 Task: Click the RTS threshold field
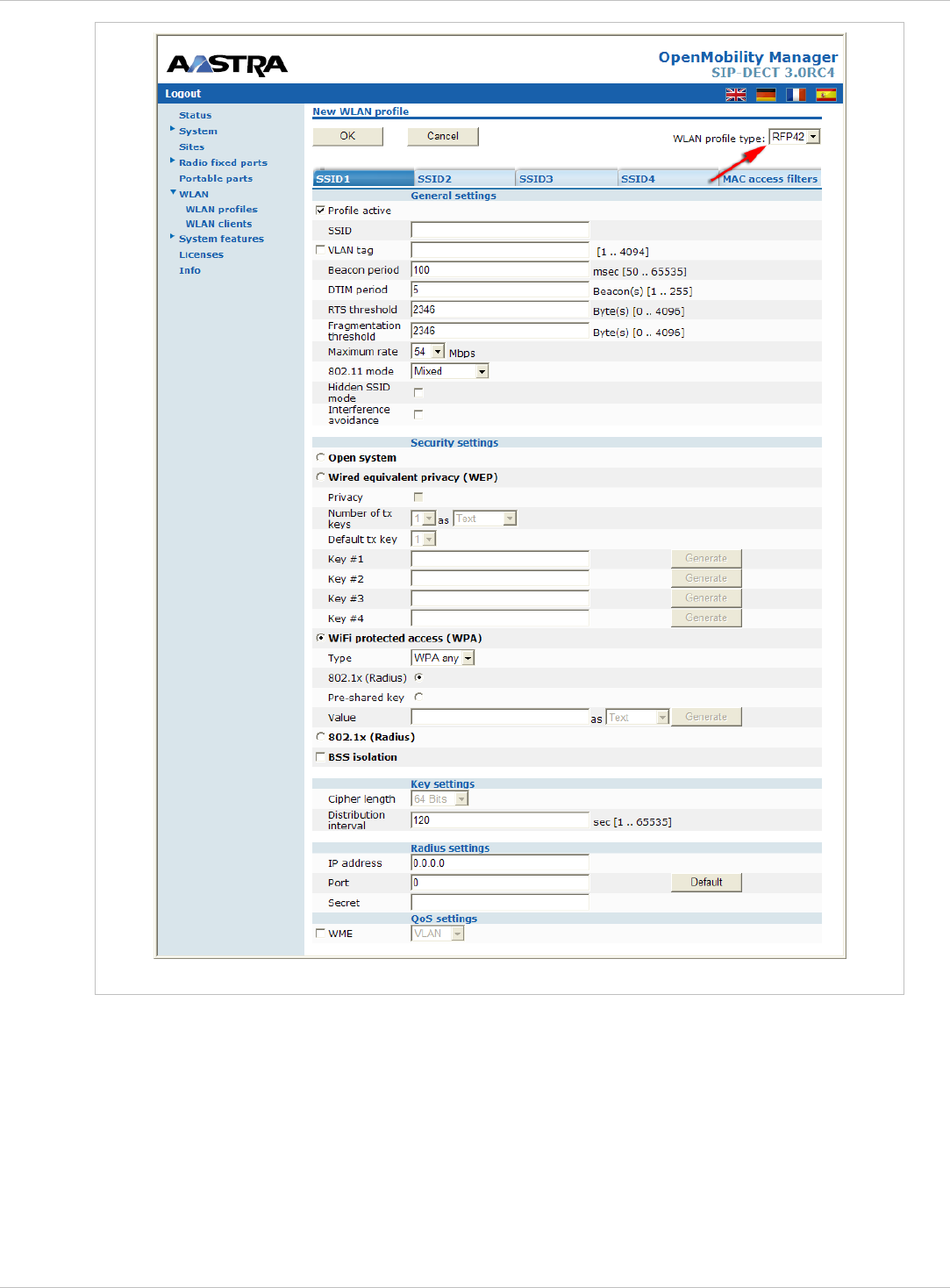tap(500, 310)
